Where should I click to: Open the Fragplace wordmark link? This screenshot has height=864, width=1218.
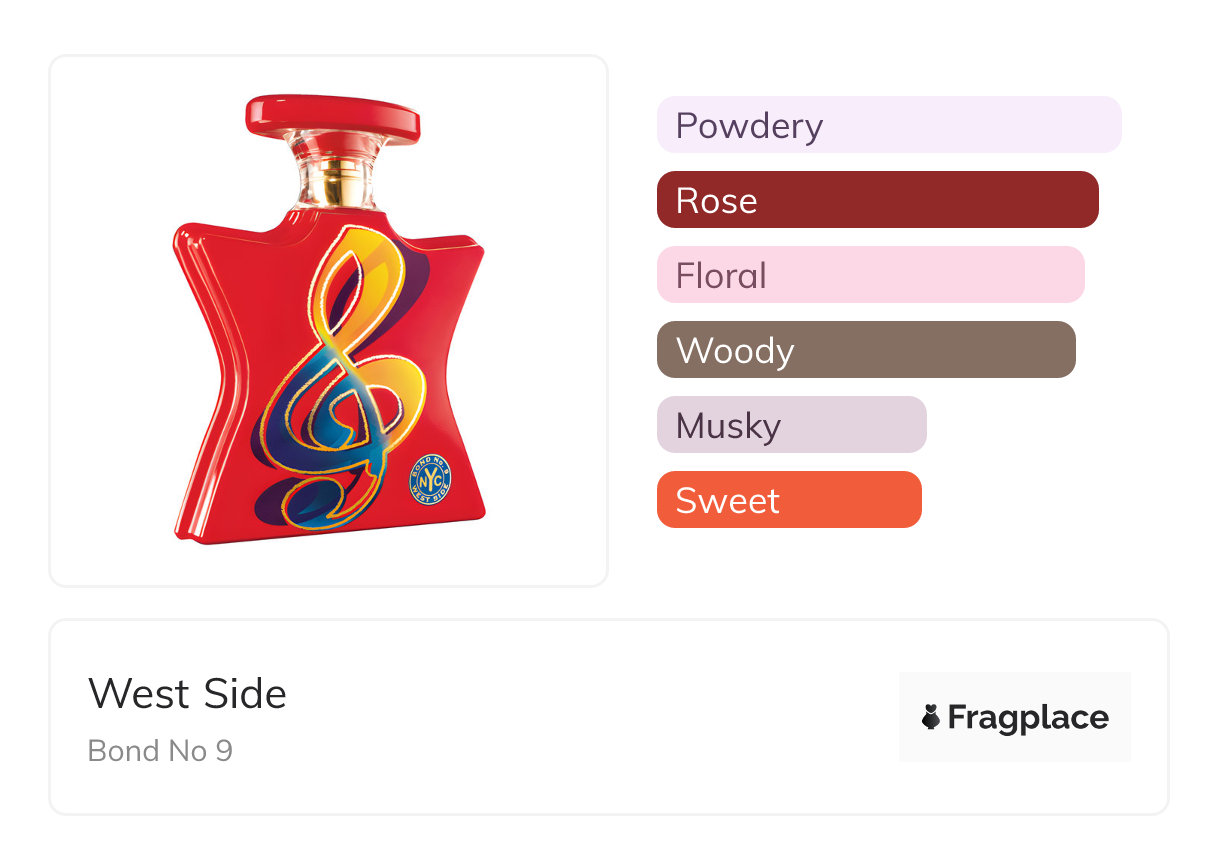pyautogui.click(x=1028, y=717)
